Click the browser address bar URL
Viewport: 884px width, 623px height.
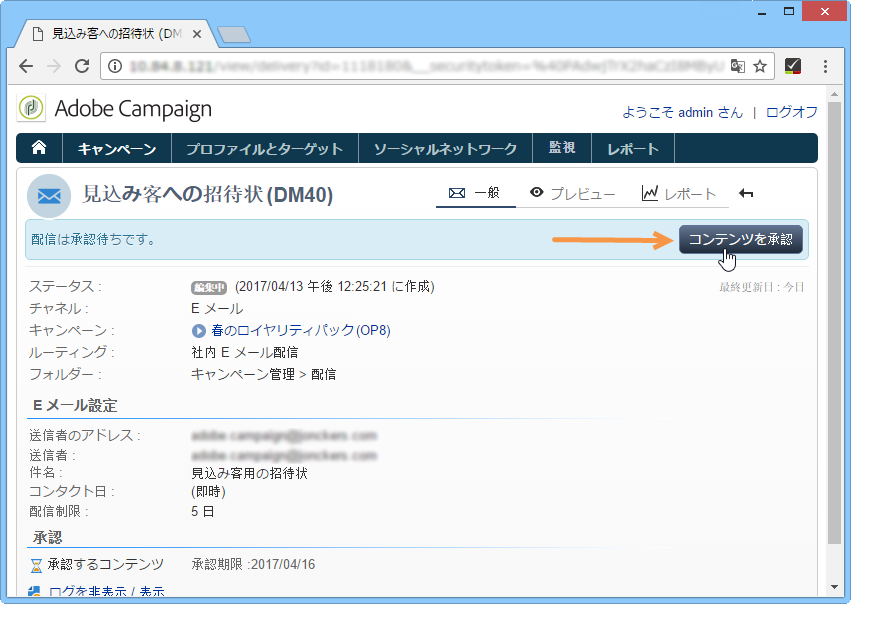[x=426, y=67]
